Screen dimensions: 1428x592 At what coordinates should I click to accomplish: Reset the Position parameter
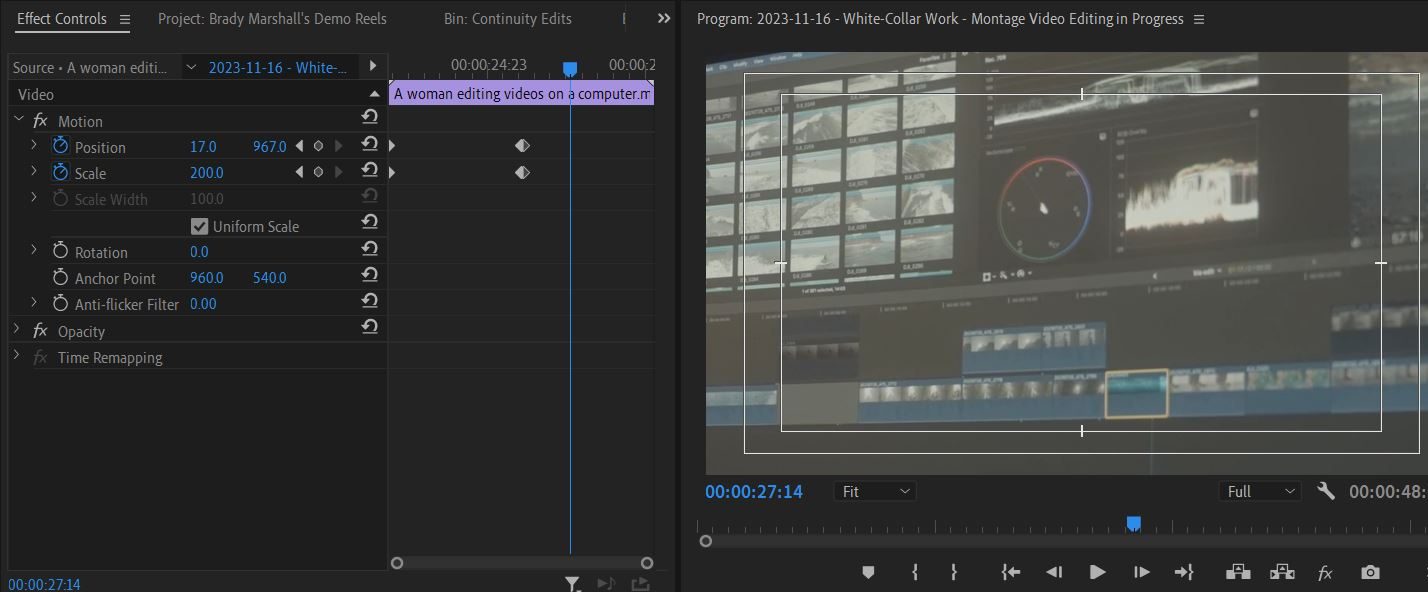coord(369,145)
